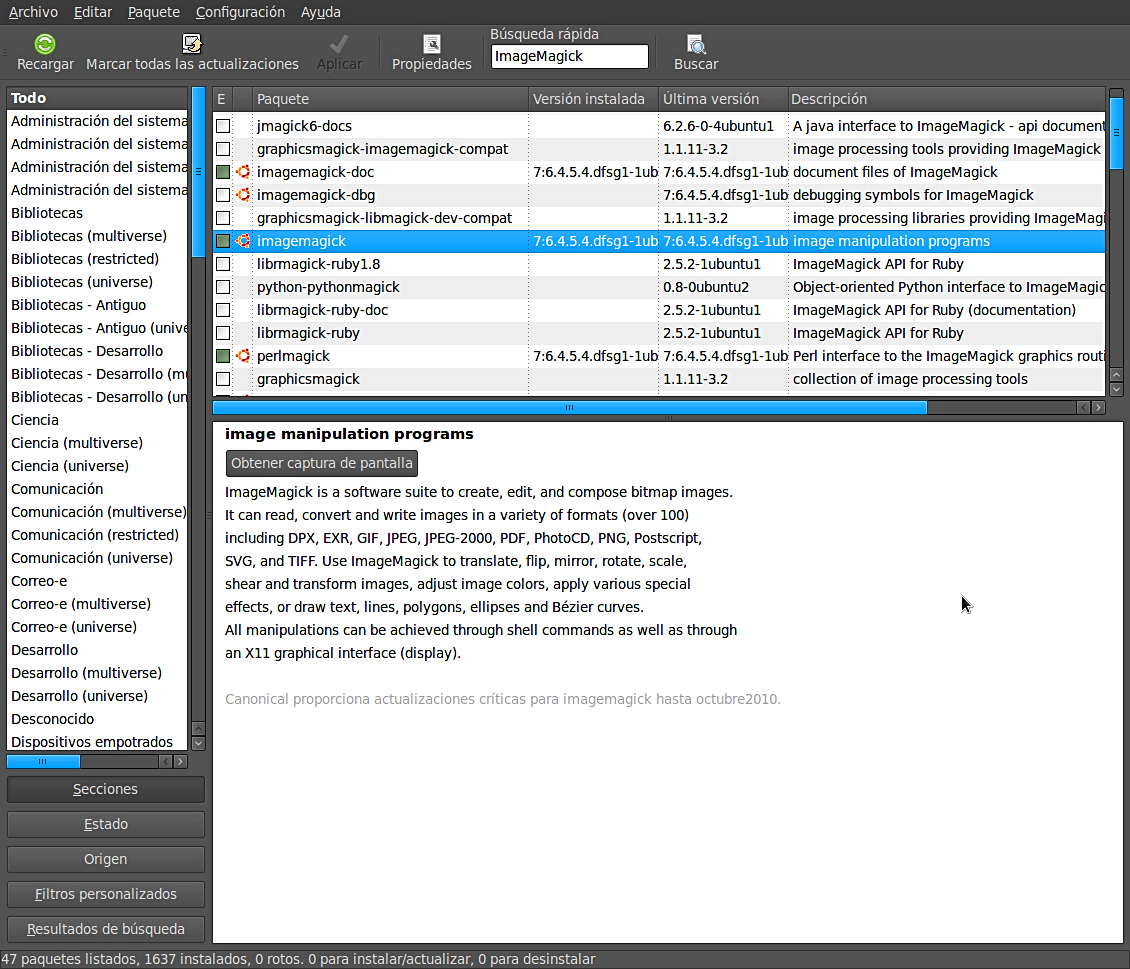Viewport: 1130px width, 969px height.
Task: Sort by Paquete column header
Action: tap(390, 99)
